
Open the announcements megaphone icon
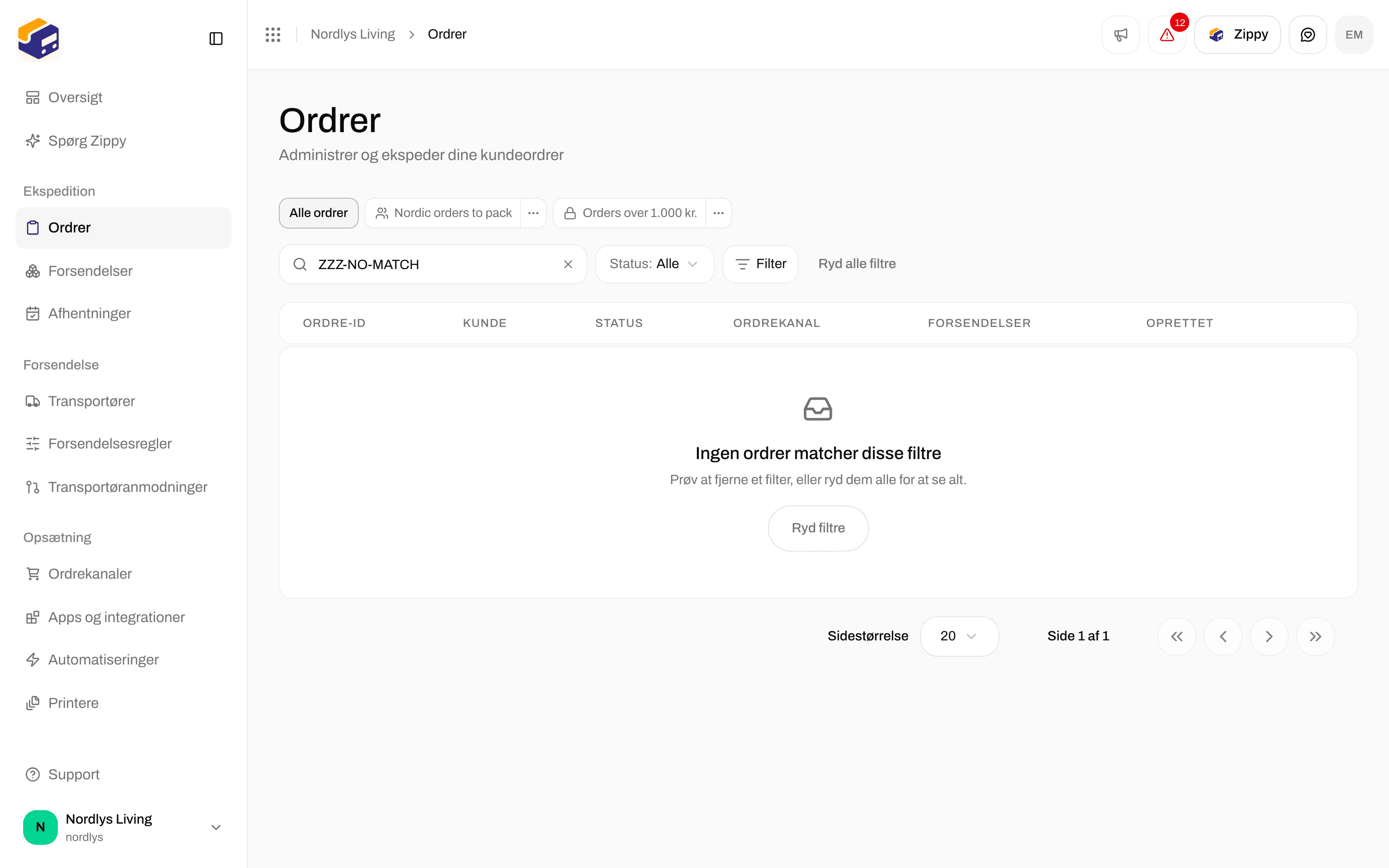pyautogui.click(x=1120, y=34)
